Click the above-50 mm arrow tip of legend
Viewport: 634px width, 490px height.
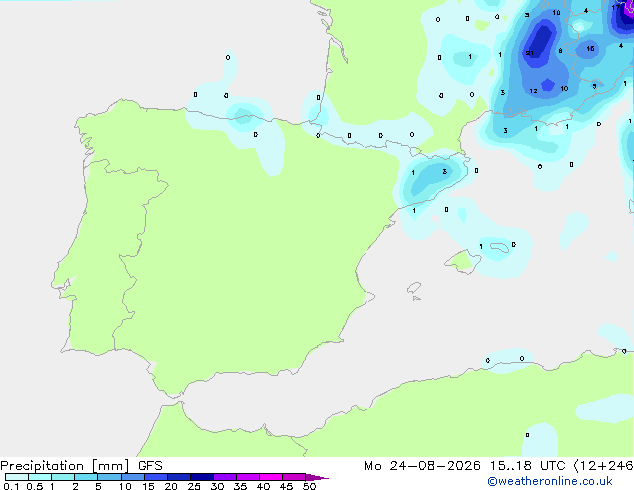coord(317,477)
